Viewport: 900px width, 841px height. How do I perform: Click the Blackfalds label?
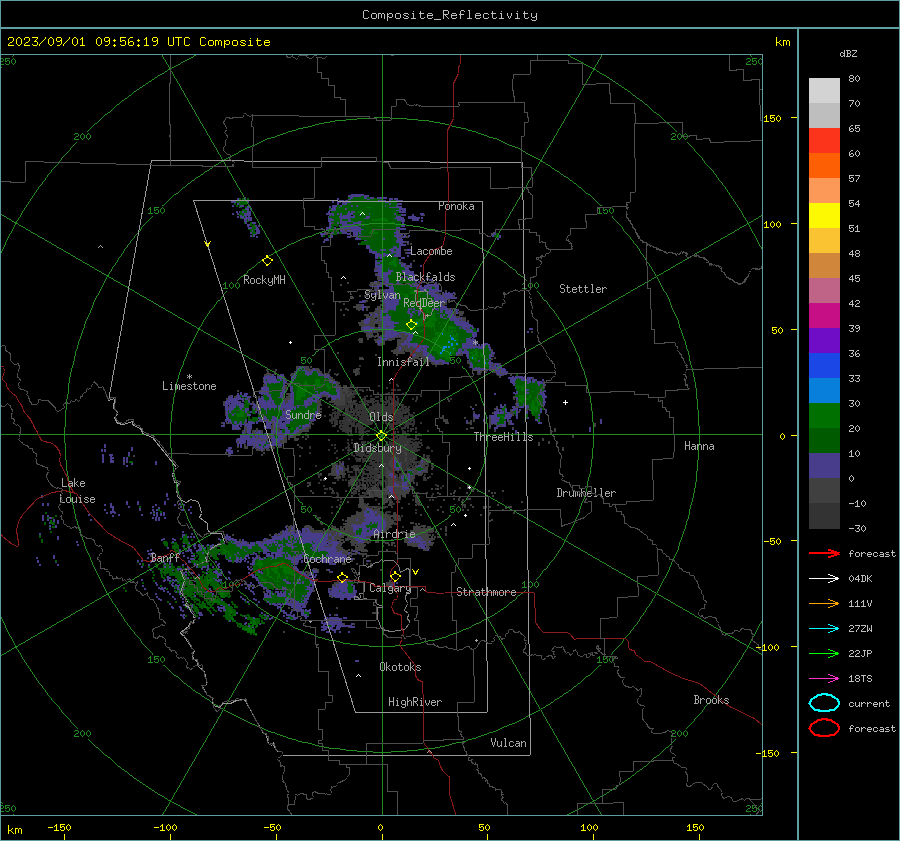(425, 277)
